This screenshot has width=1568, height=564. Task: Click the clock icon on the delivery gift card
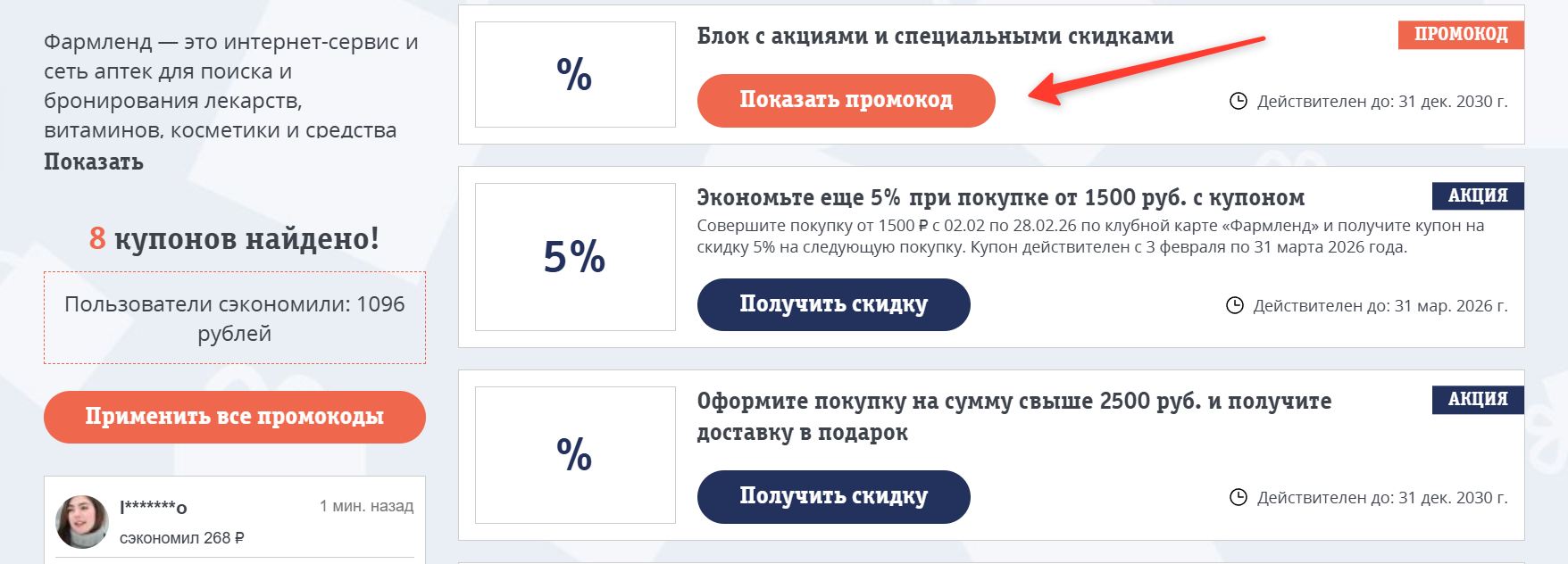pos(1239,499)
